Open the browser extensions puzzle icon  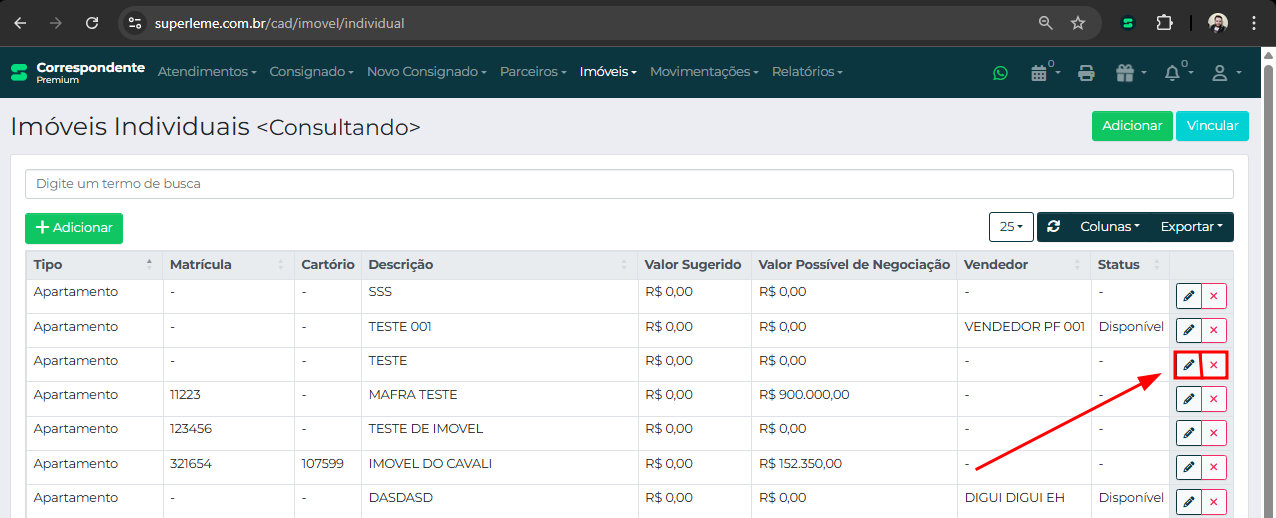(1164, 23)
